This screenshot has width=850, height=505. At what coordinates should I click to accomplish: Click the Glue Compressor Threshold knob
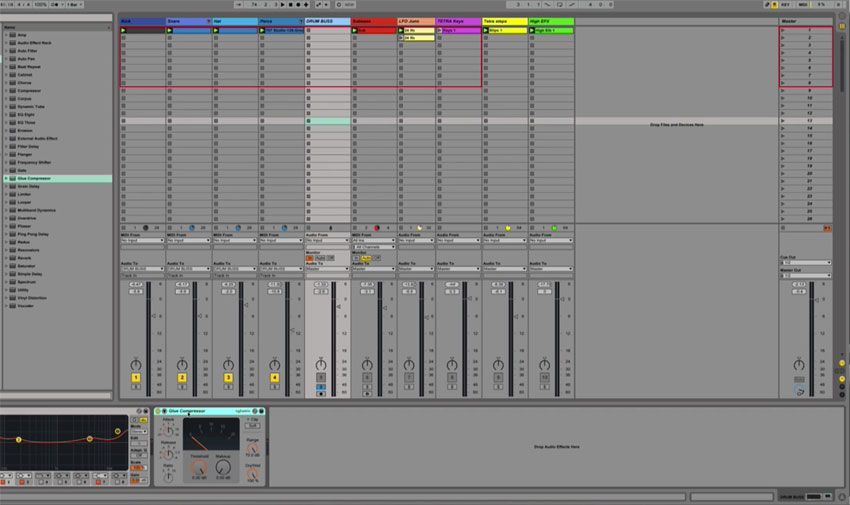pos(199,468)
